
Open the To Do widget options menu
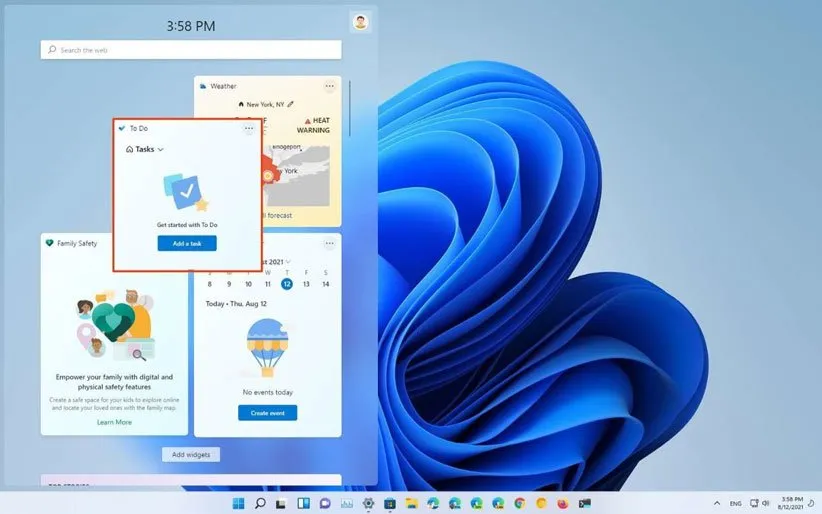[x=249, y=128]
